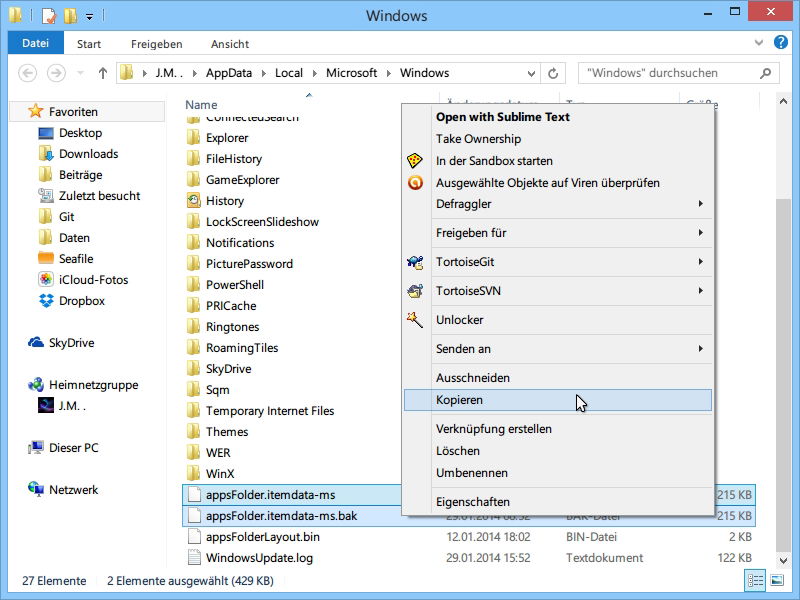Screen dimensions: 800x600
Task: Click the antivirus icon beside Ausgewählte Objekte auf Viren überprüfen
Action: coord(415,183)
